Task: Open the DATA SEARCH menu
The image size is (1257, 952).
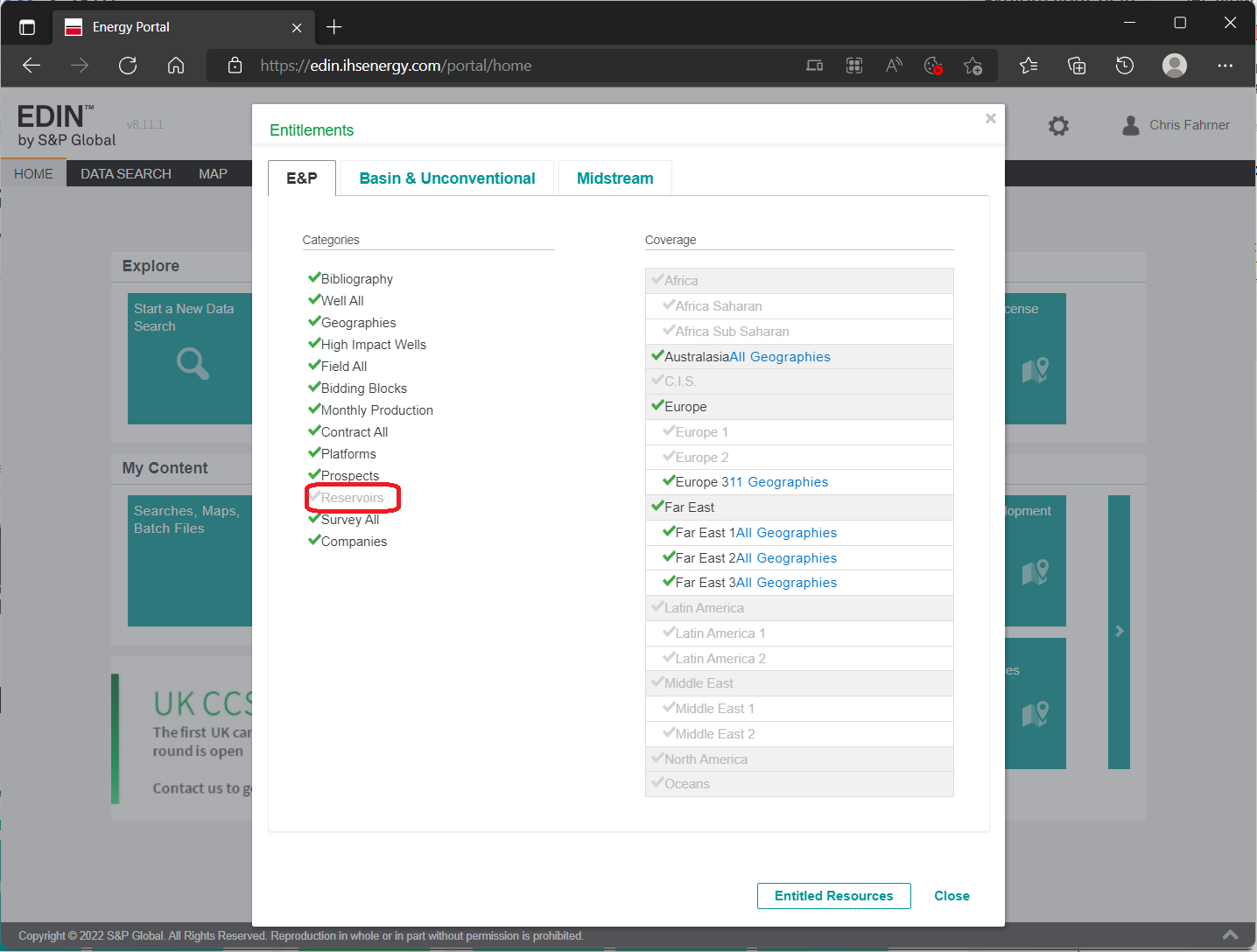Action: (x=126, y=173)
